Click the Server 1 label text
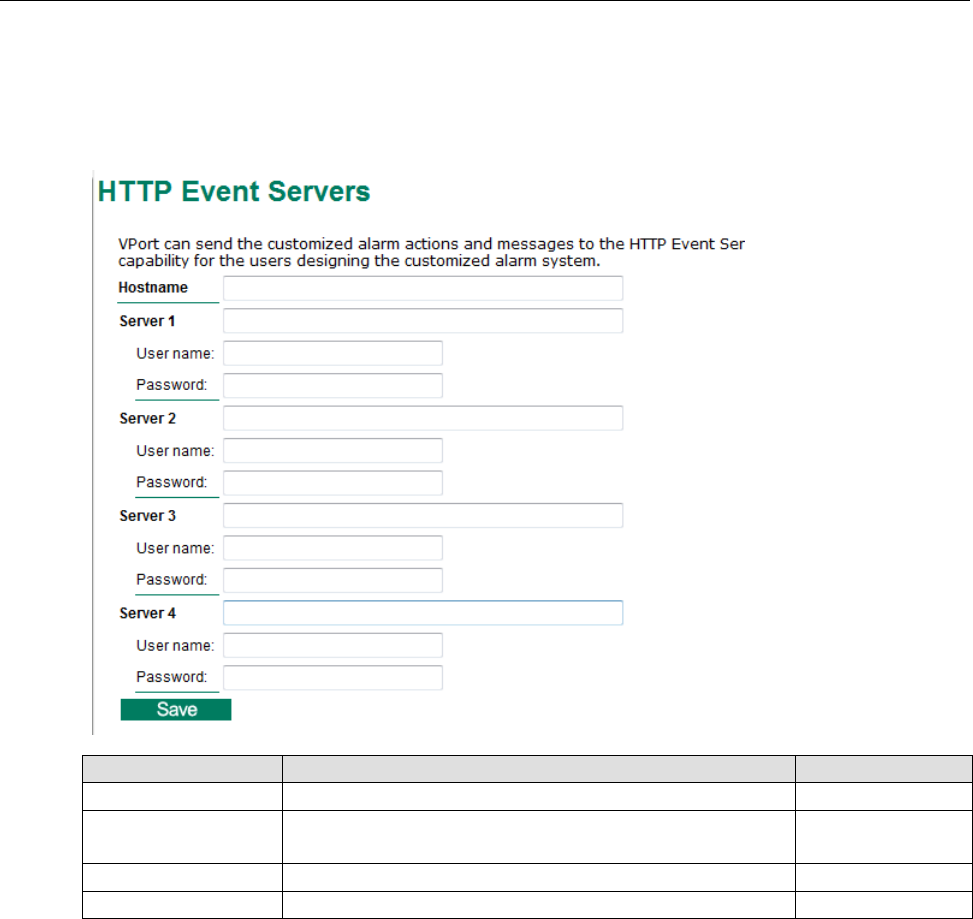Viewport: 973px width, 919px height. (148, 321)
